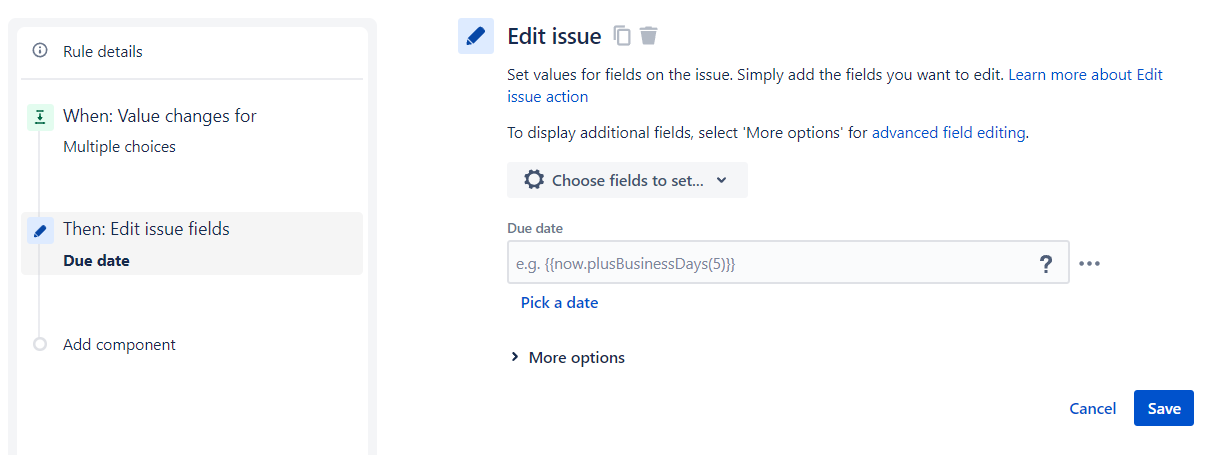Image resolution: width=1225 pixels, height=455 pixels.
Task: Open the Choose fields to set dropdown arrow
Action: pos(722,180)
